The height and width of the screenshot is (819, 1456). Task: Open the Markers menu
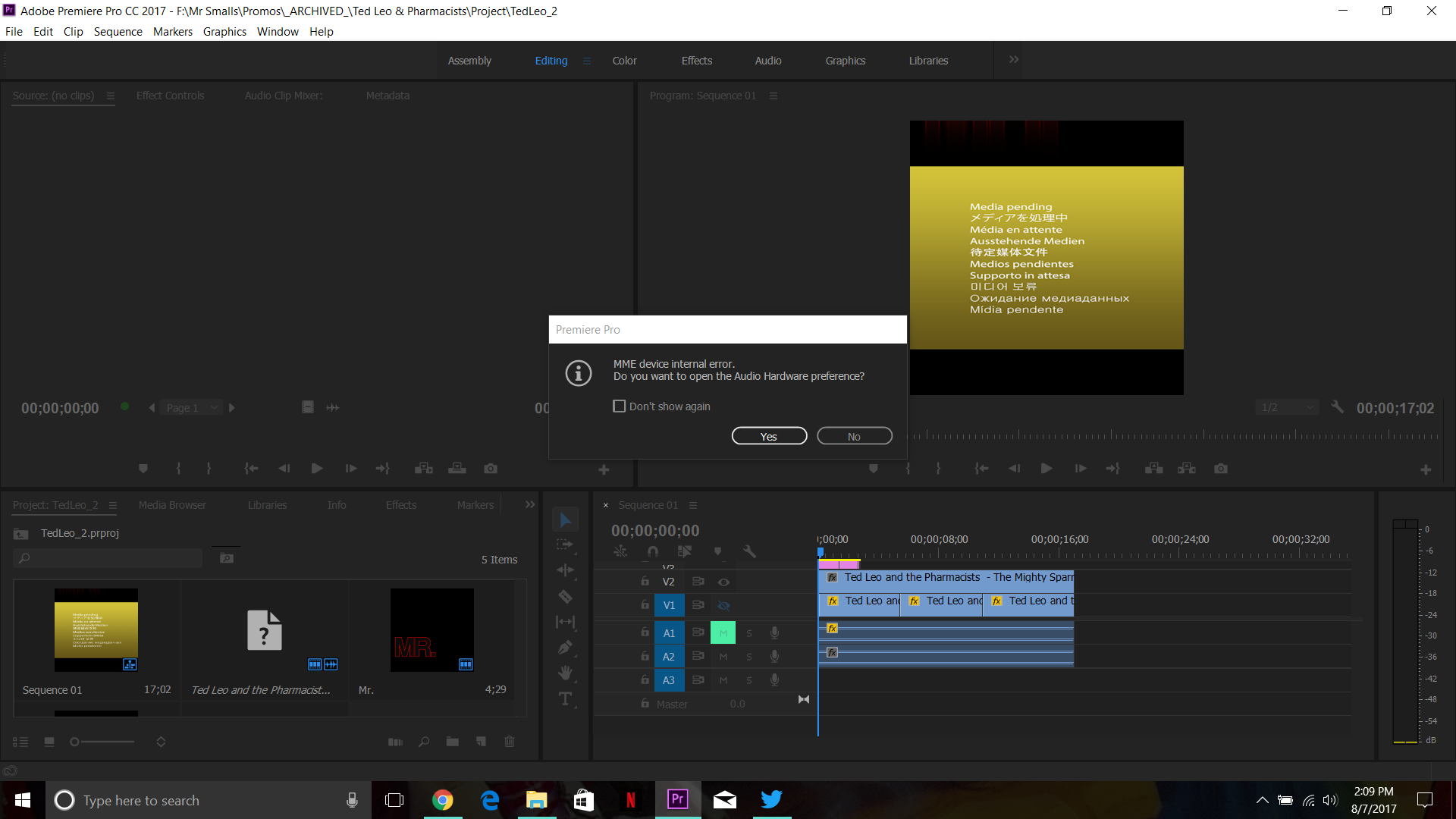click(172, 32)
